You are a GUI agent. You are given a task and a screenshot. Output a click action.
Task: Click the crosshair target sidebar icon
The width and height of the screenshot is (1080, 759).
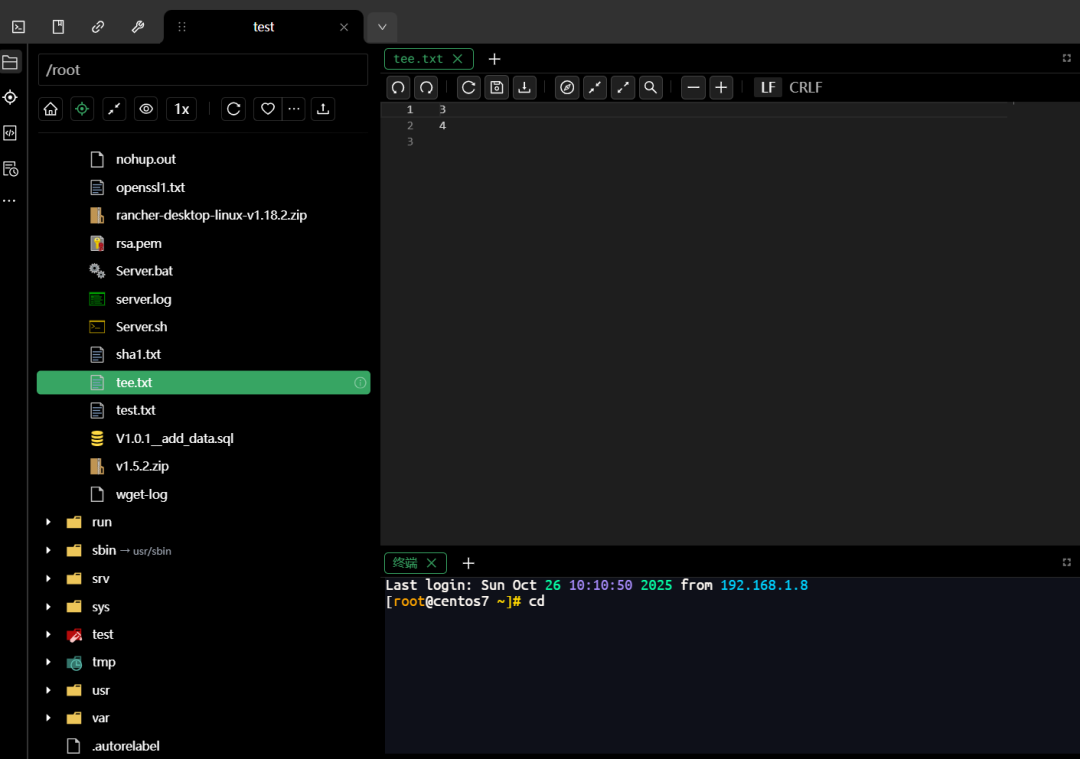10,97
